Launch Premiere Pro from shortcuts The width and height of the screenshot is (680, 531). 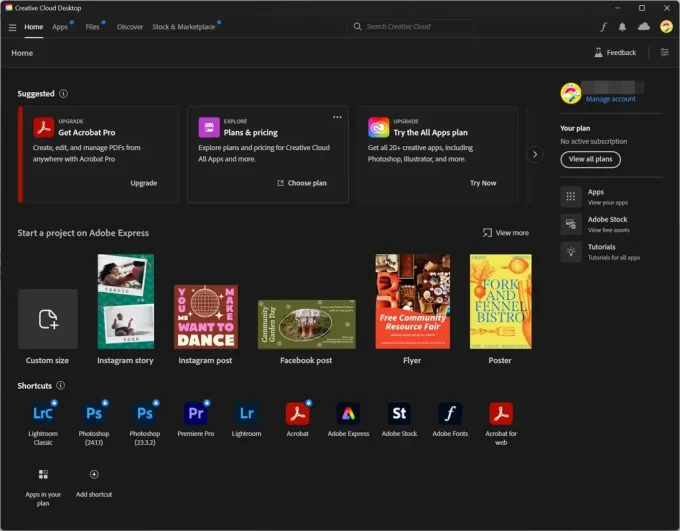[196, 414]
